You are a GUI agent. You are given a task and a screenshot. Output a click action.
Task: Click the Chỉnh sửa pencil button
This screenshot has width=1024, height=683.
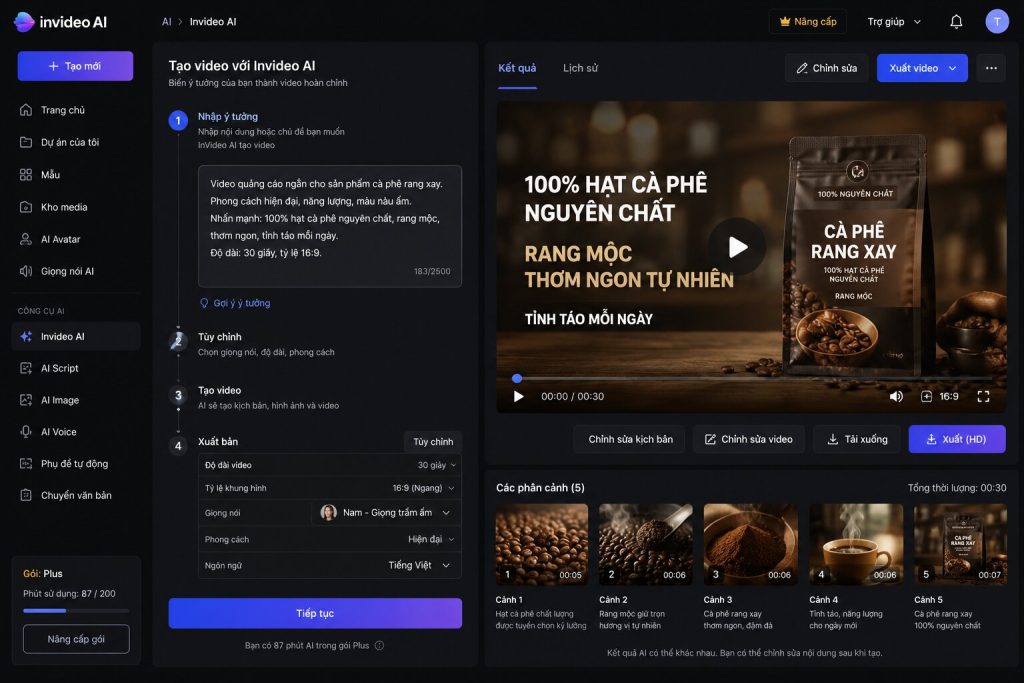pos(826,68)
